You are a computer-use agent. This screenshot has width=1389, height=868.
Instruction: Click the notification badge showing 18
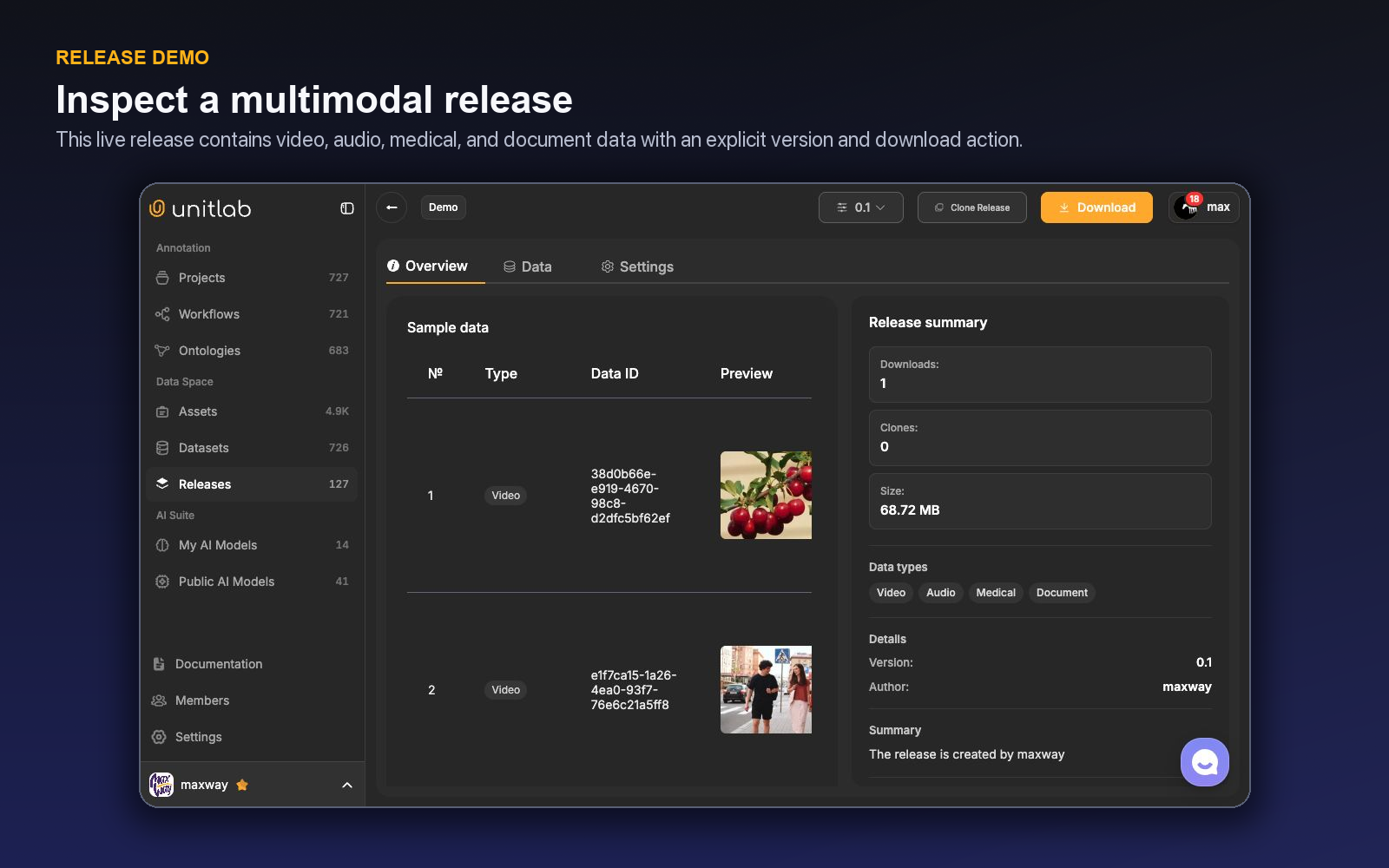tap(1195, 199)
